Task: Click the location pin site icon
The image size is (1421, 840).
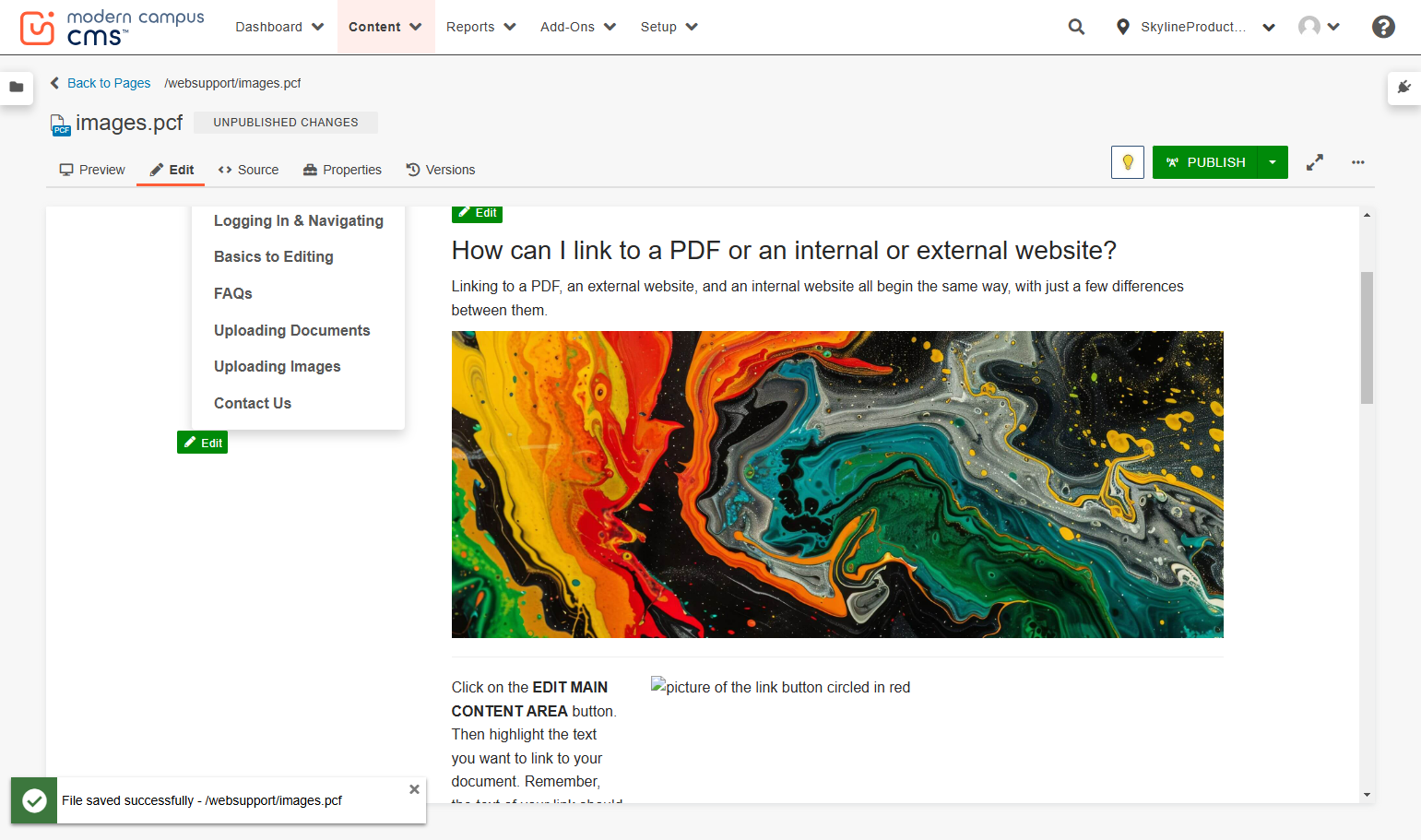Action: [x=1122, y=27]
